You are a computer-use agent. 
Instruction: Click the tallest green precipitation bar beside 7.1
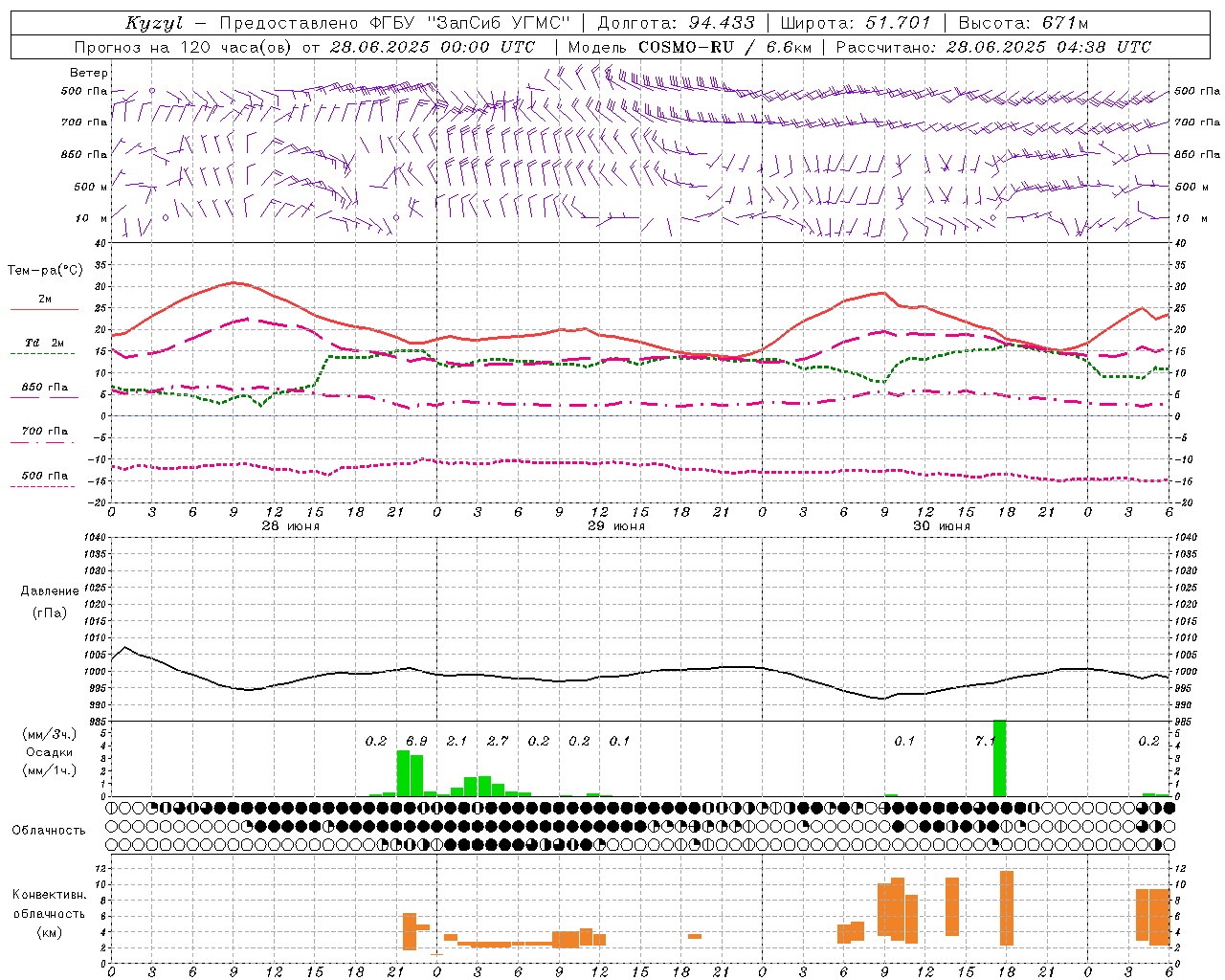coord(999,758)
